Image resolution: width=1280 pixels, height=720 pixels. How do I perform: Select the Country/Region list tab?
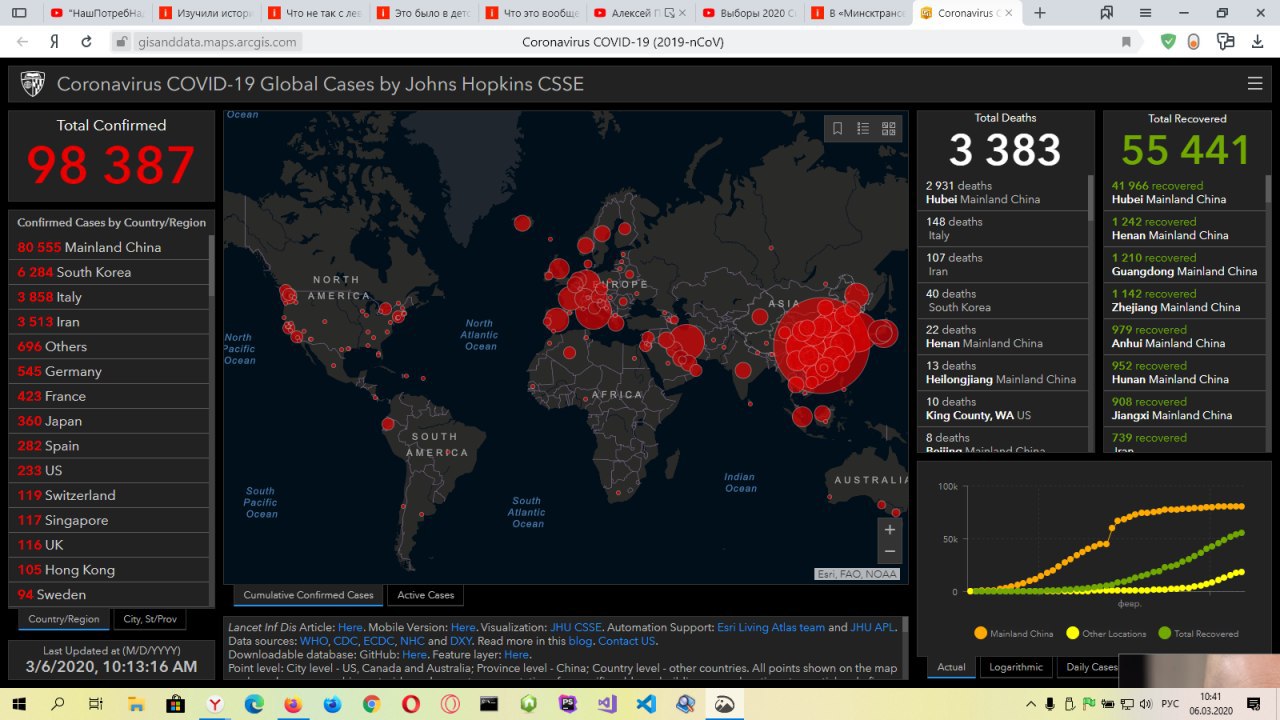pos(64,619)
